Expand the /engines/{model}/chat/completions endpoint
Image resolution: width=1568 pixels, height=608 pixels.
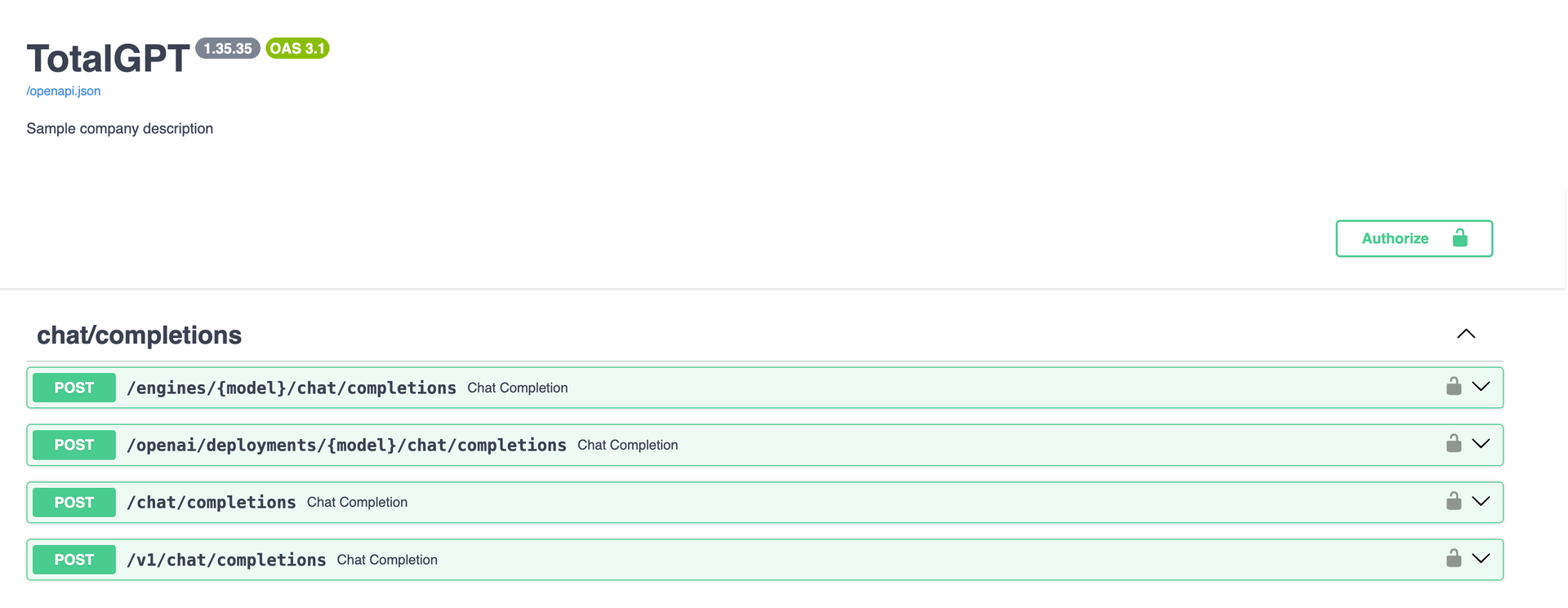coord(1481,386)
